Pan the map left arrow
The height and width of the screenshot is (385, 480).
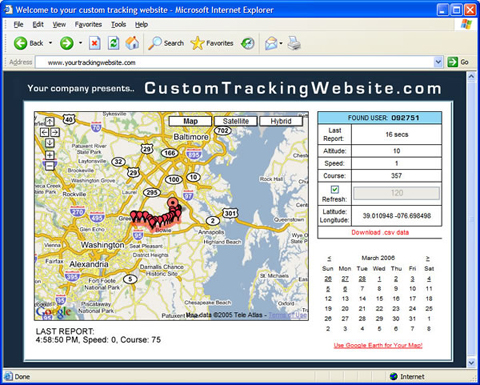point(44,132)
